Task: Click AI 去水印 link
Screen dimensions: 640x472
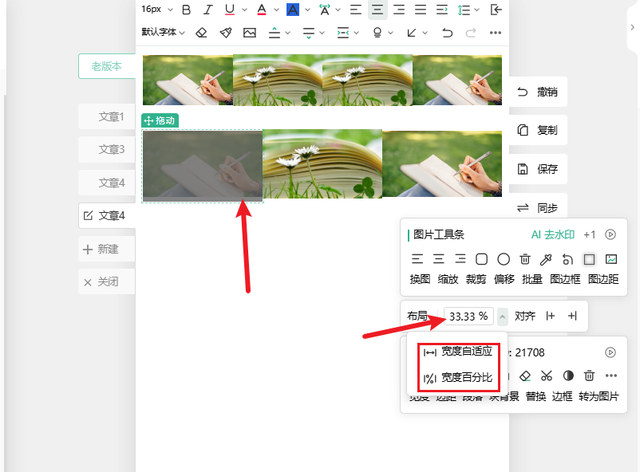Action: click(553, 235)
